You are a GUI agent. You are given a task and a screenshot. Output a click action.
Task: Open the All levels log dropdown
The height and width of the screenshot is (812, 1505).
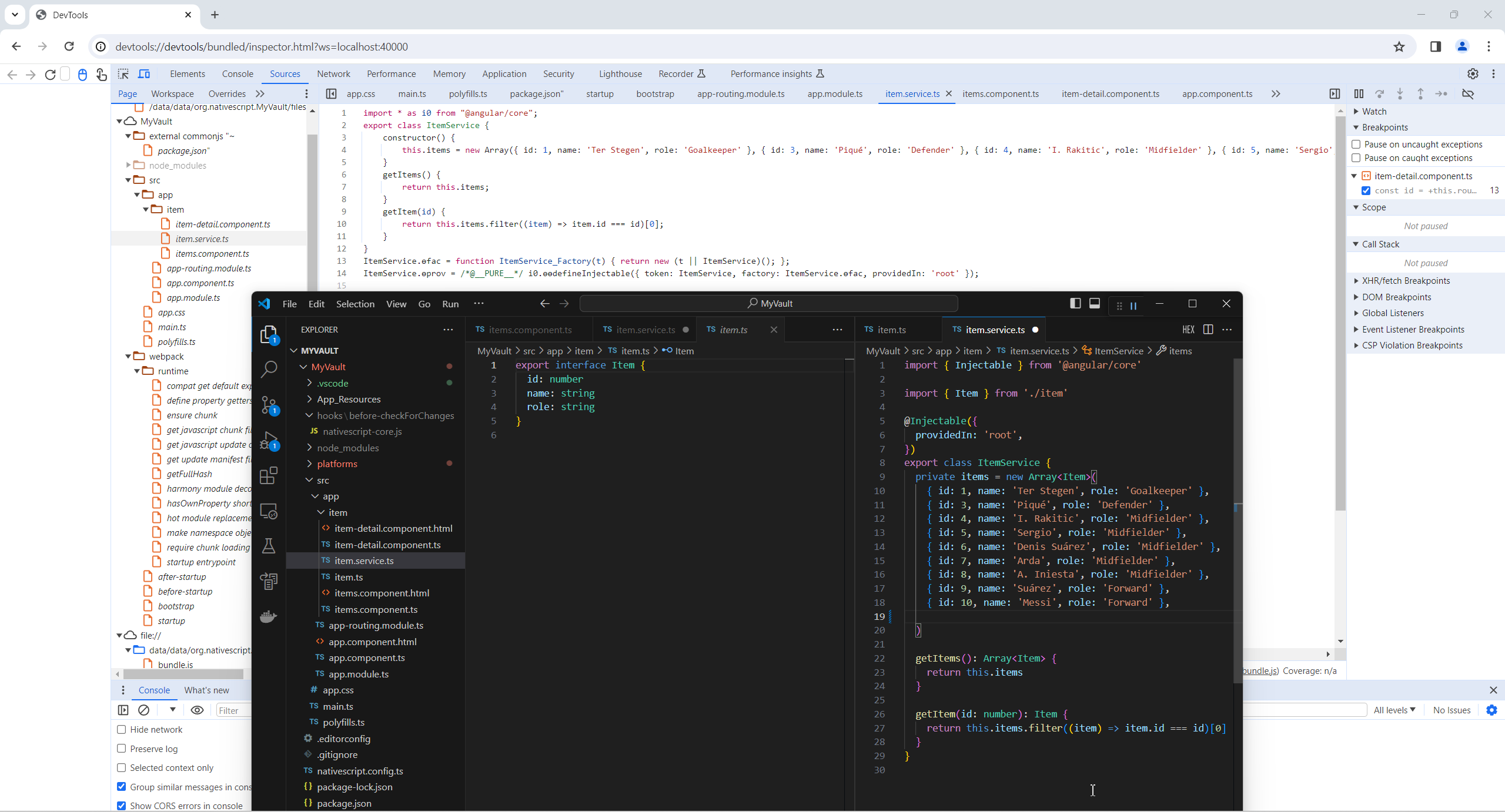[x=1394, y=710]
